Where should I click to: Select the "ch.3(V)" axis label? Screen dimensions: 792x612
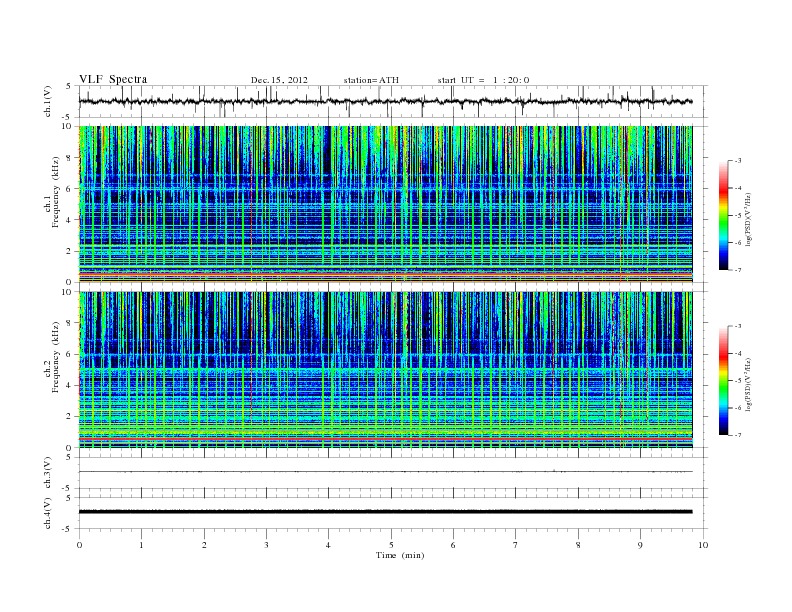pos(48,473)
